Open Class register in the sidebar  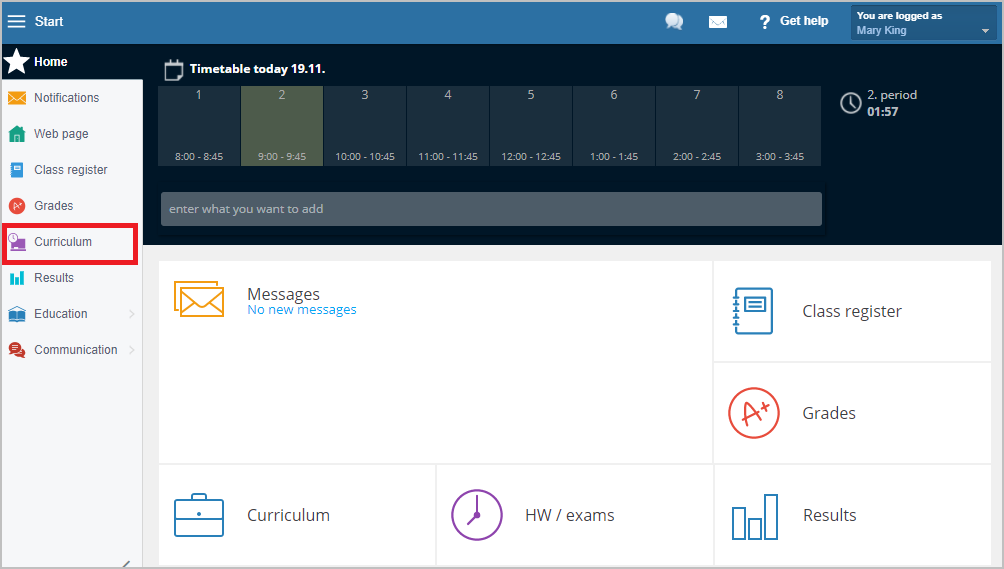tap(72, 170)
